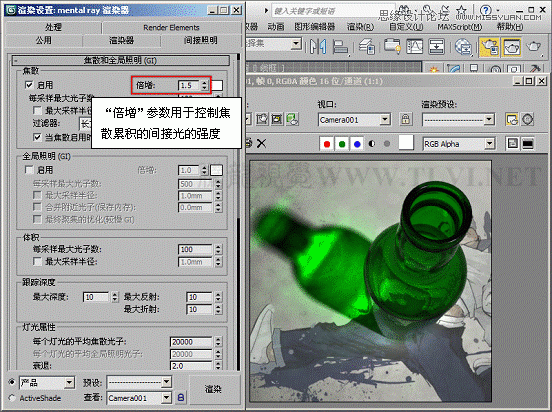552x412 pixels.
Task: Click the Align tool icon
Action: (340, 46)
